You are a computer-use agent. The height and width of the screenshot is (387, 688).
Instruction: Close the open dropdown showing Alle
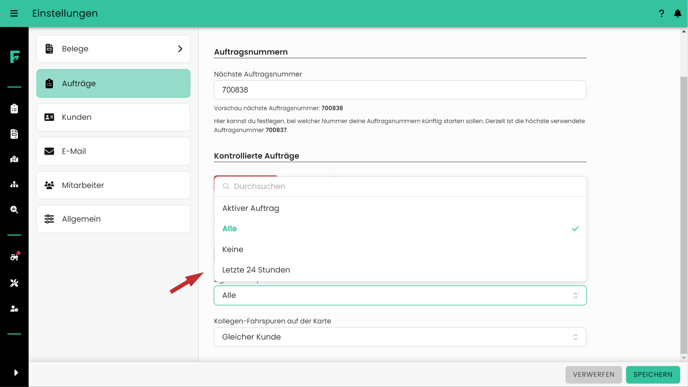(400, 295)
